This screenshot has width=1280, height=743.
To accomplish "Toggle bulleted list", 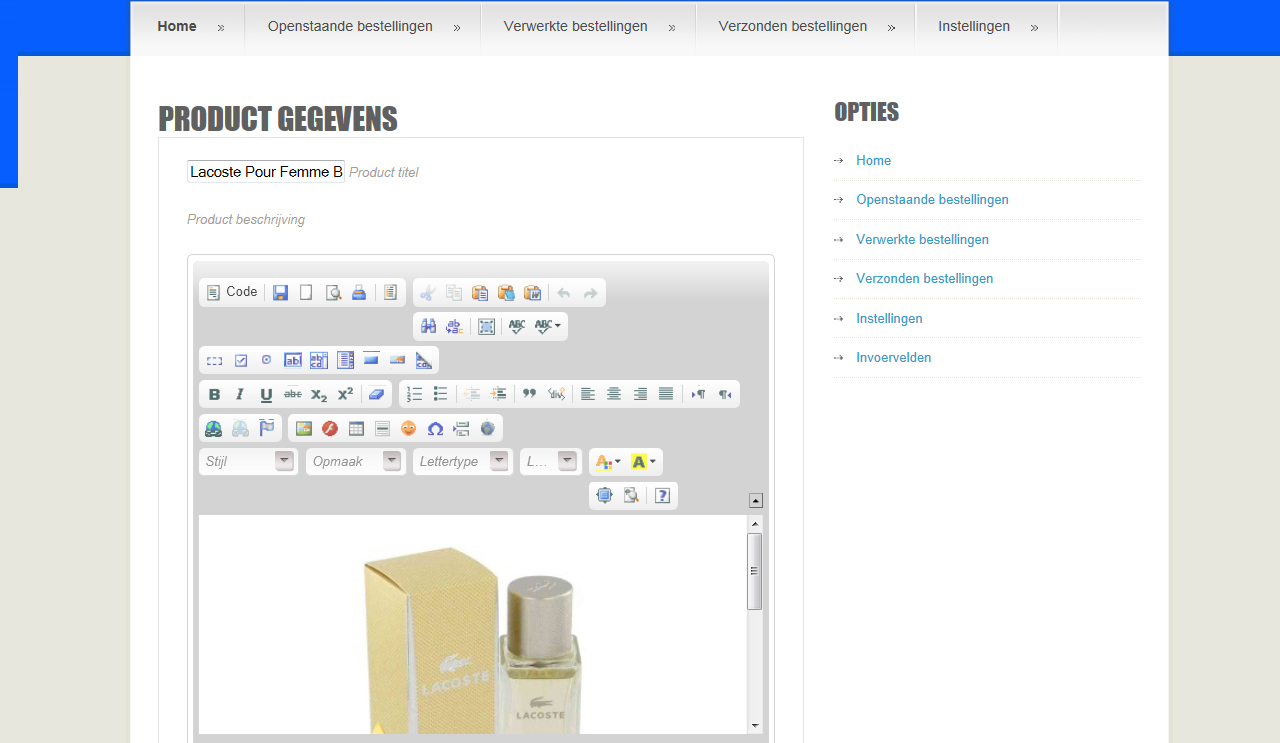I will (x=440, y=394).
